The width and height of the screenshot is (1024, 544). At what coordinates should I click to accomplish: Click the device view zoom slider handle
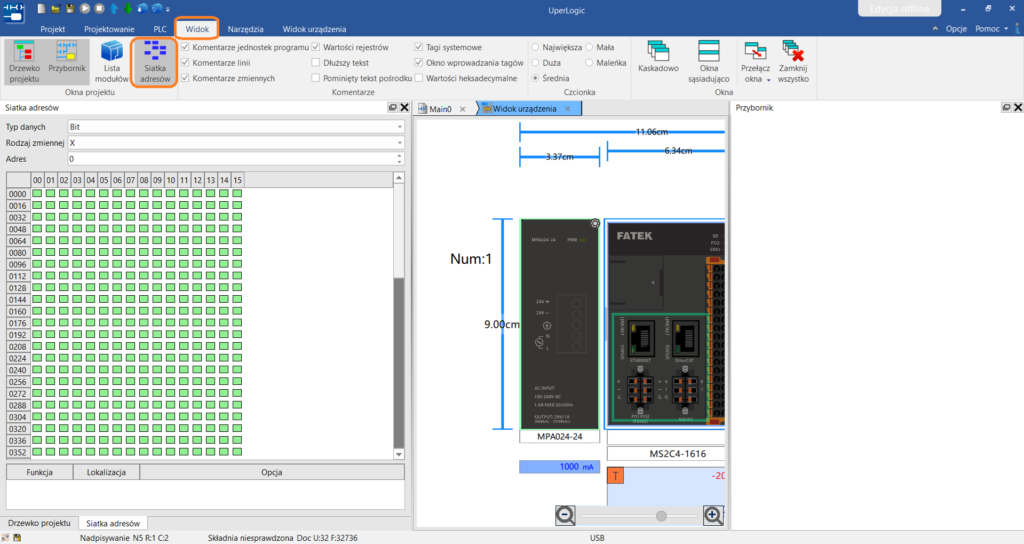pos(661,516)
